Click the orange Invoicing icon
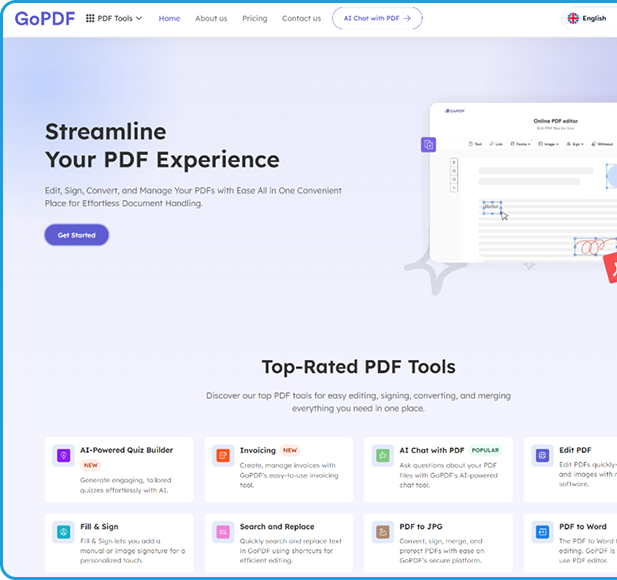The width and height of the screenshot is (617, 580). (x=223, y=456)
